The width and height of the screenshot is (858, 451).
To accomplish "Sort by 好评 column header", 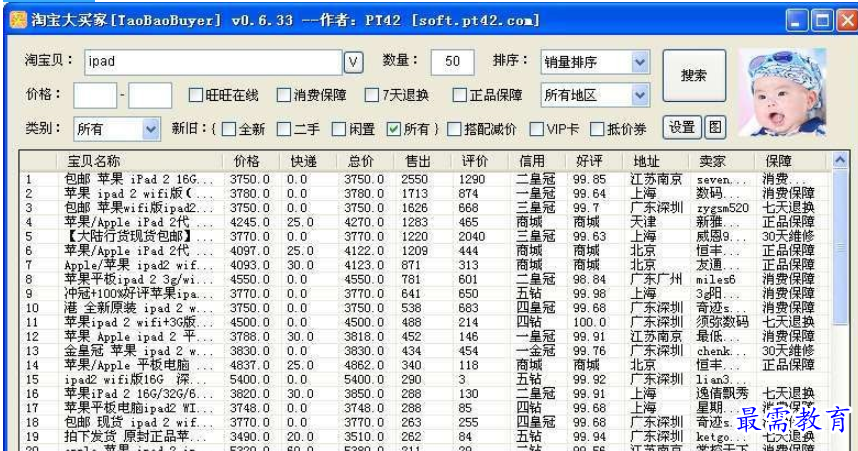I will point(594,161).
